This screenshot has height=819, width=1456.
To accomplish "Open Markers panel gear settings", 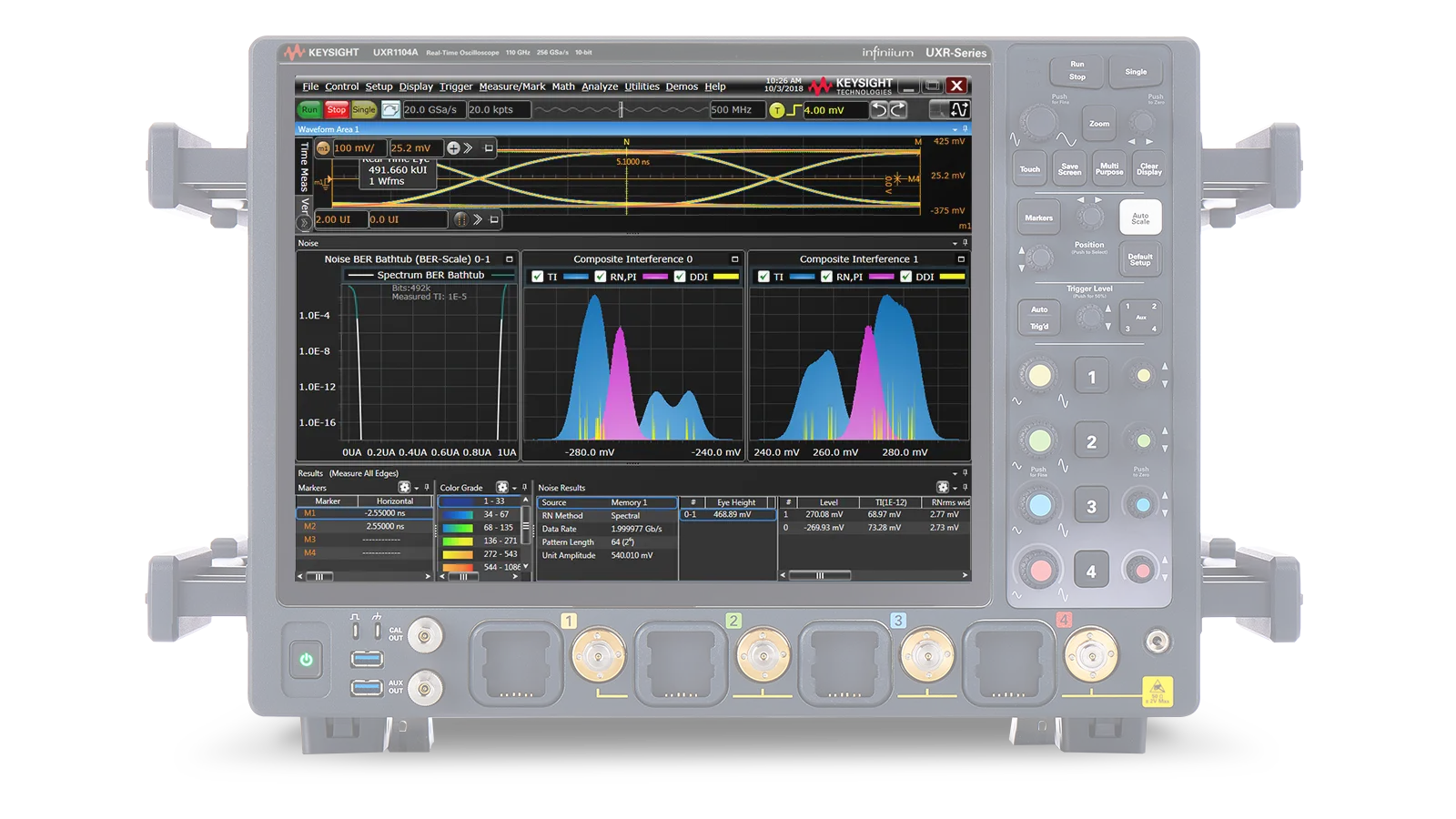I will pyautogui.click(x=404, y=488).
